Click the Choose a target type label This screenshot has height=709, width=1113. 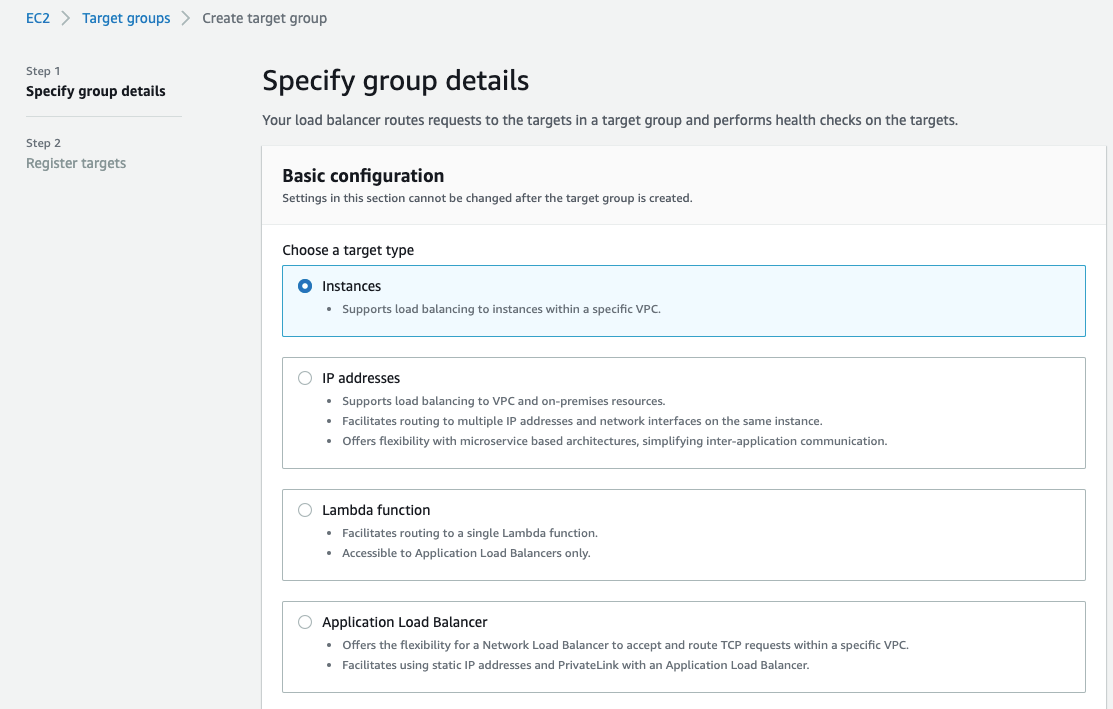[348, 250]
